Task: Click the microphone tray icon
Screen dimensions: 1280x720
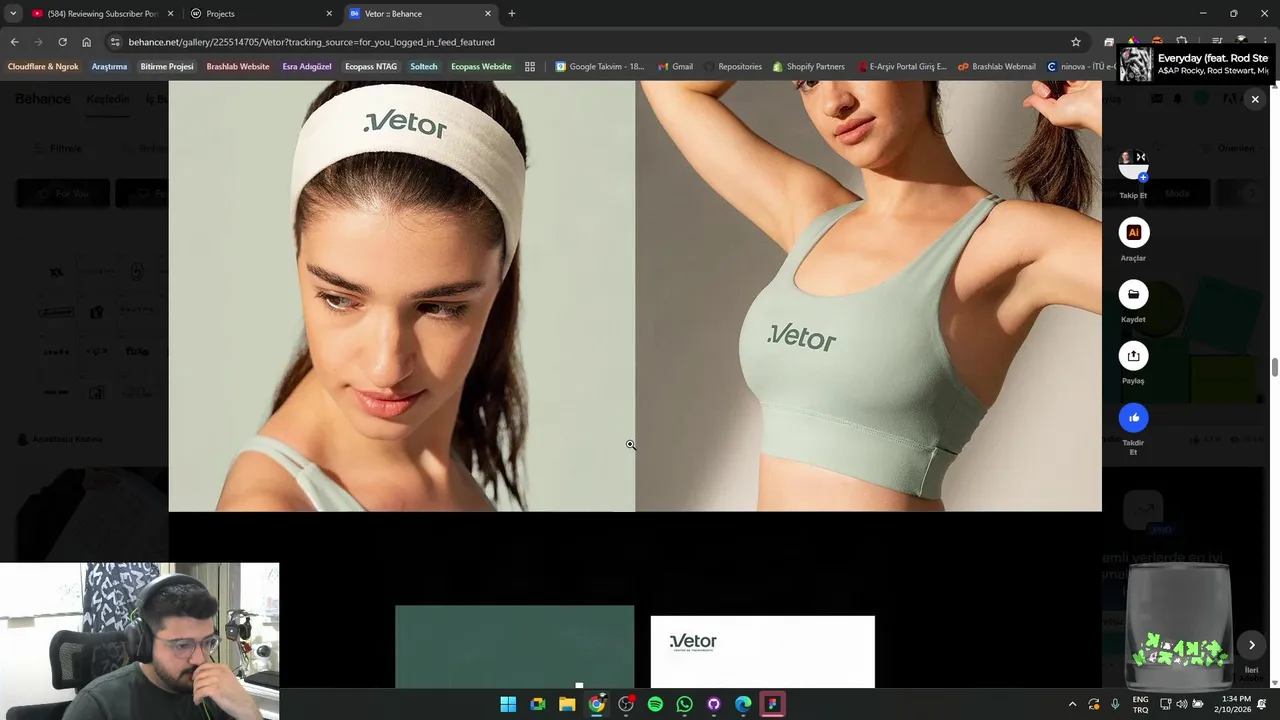Action: coord(1115,704)
